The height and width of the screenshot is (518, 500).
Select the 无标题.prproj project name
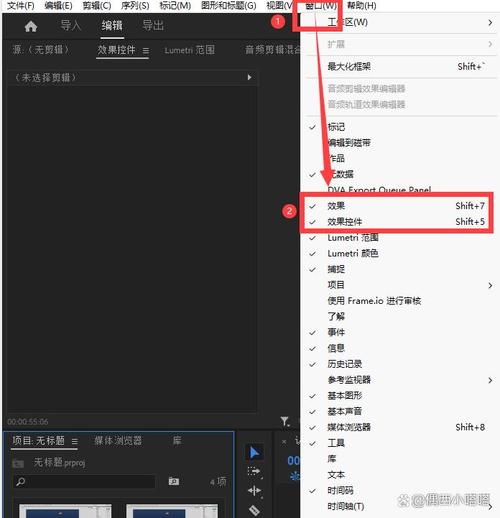(x=59, y=462)
